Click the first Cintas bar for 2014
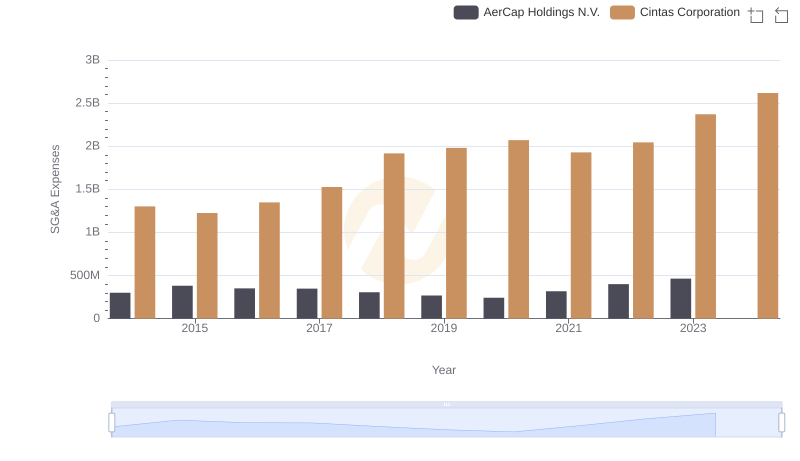Screen dimensions: 800x461 (x=145, y=262)
